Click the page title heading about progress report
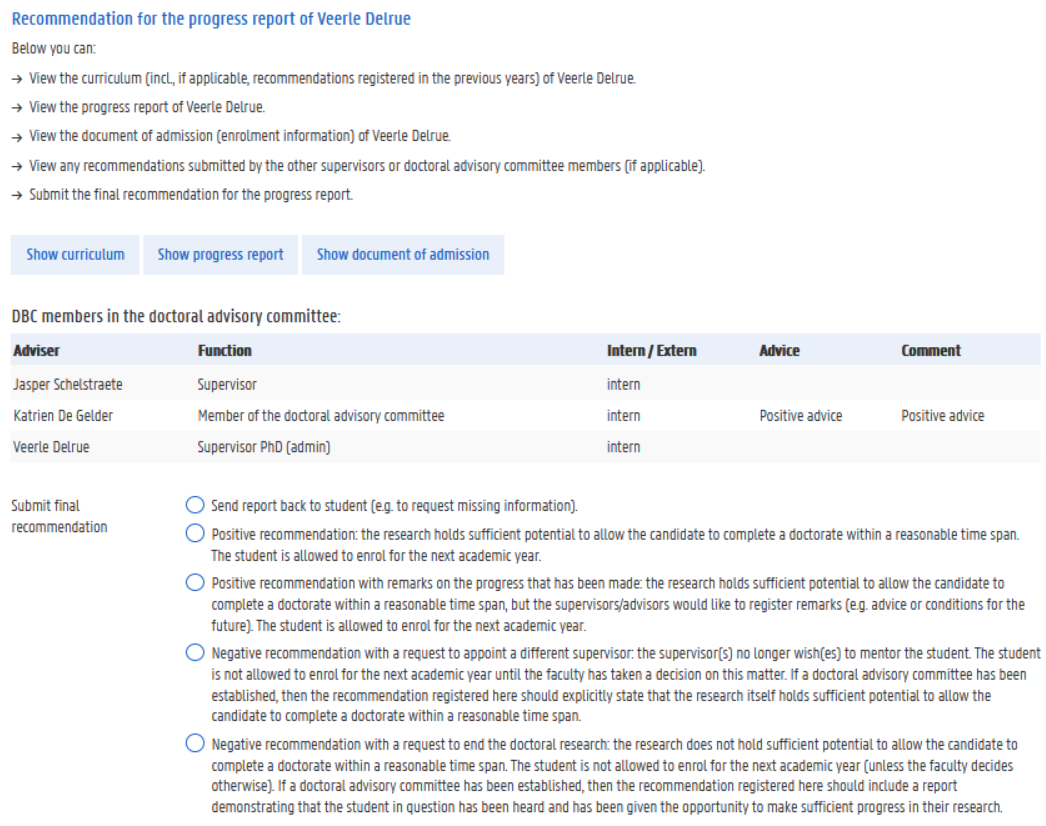The height and width of the screenshot is (826, 1046). pyautogui.click(x=211, y=19)
